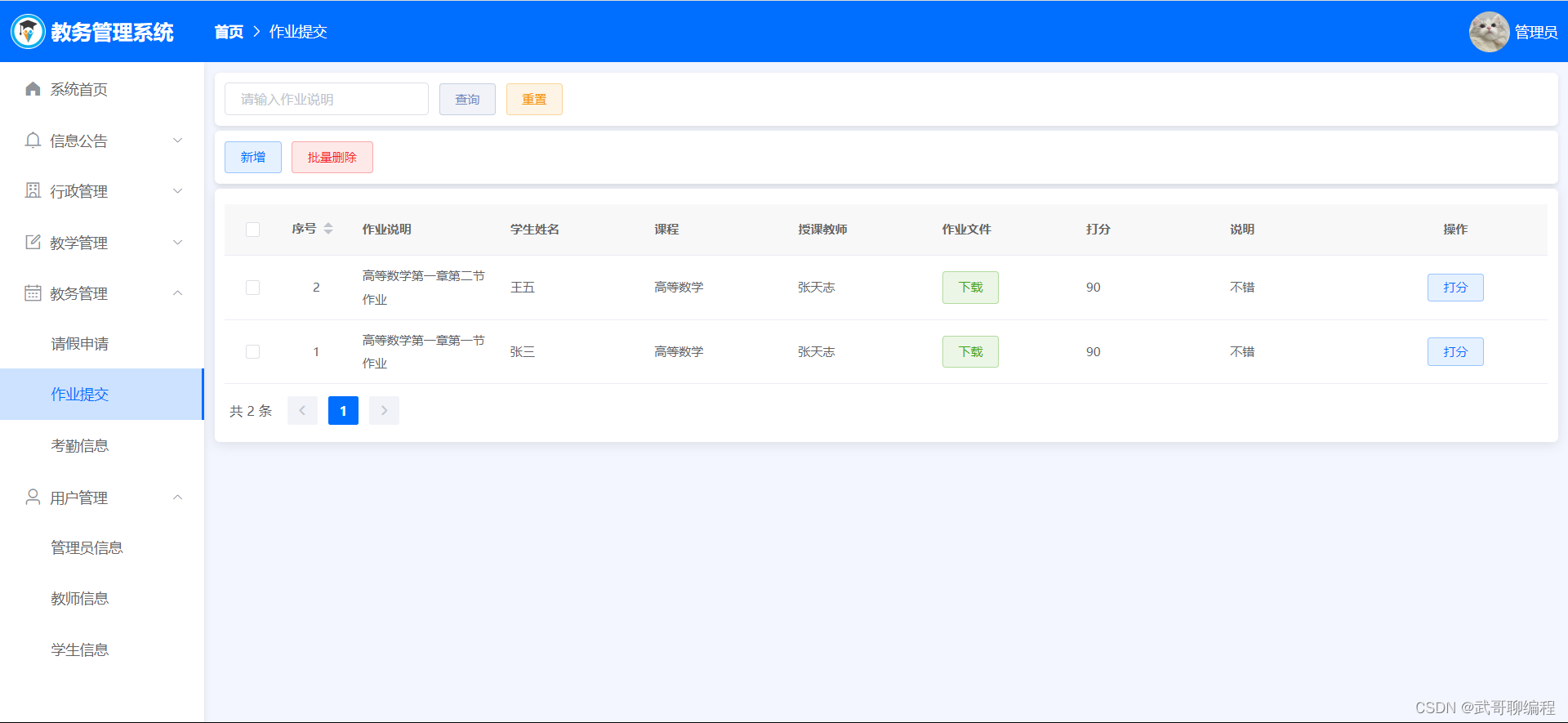Click the 新增 add button

pos(253,158)
